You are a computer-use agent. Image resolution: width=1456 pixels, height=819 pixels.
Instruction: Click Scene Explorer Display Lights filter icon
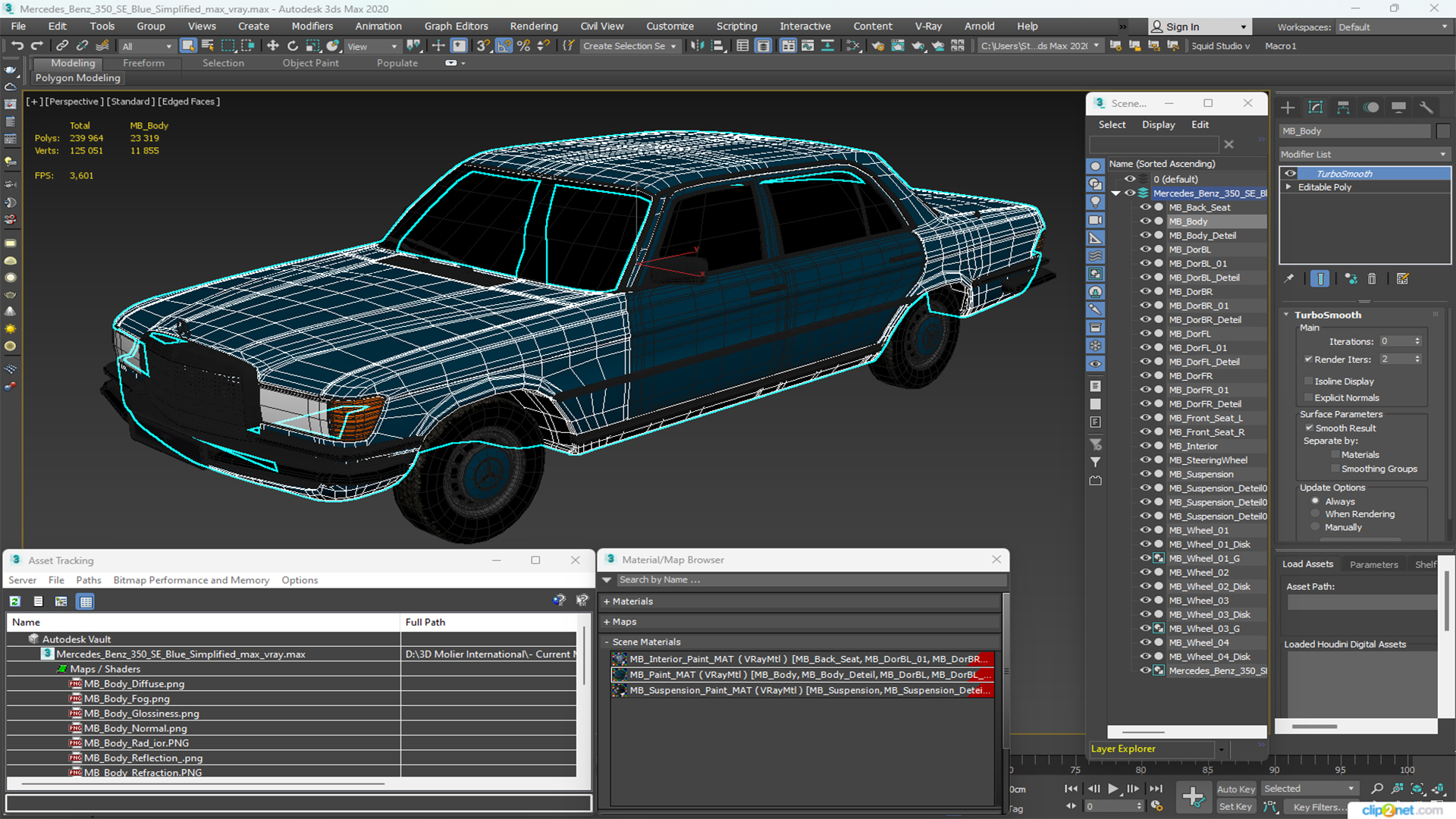pyautogui.click(x=1096, y=202)
